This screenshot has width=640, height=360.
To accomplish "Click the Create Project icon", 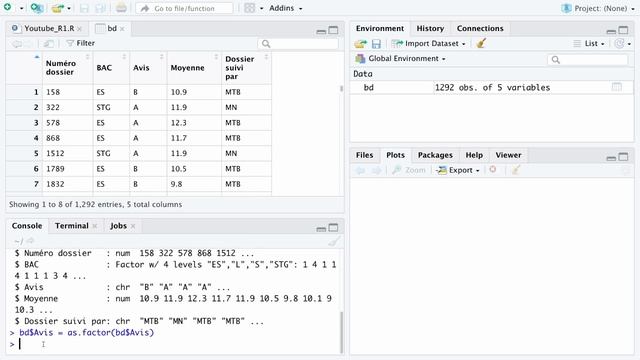I will 37,8.
